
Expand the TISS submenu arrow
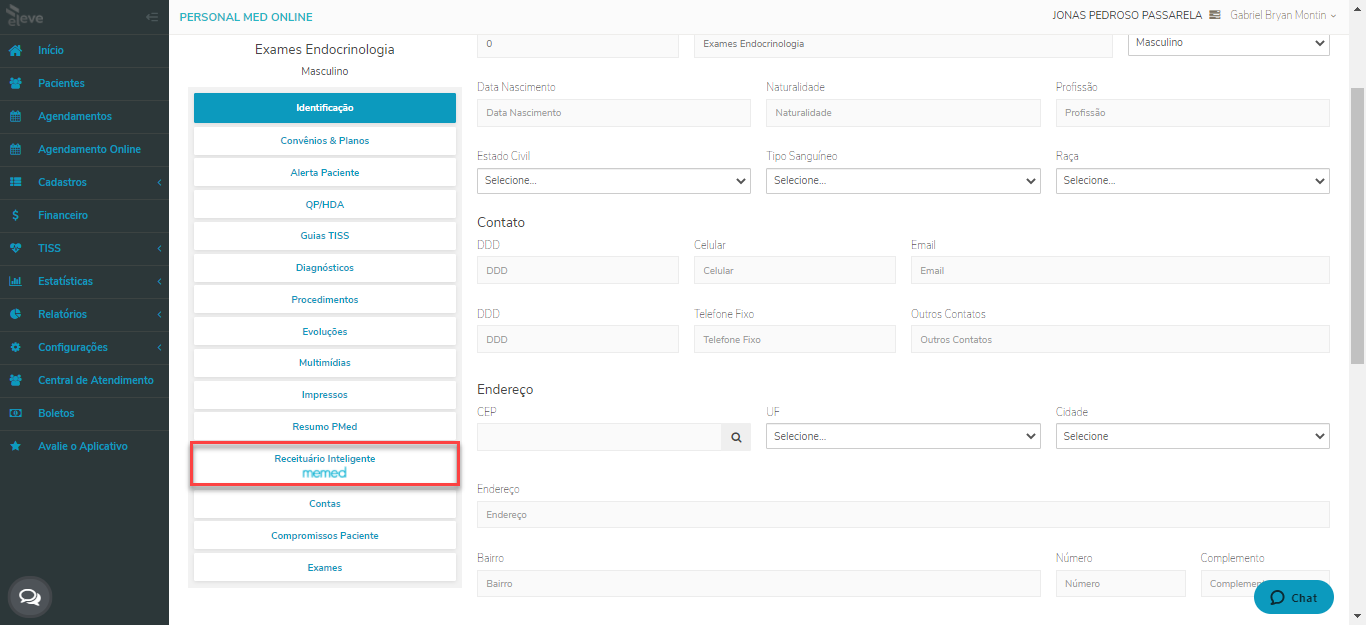[159, 248]
